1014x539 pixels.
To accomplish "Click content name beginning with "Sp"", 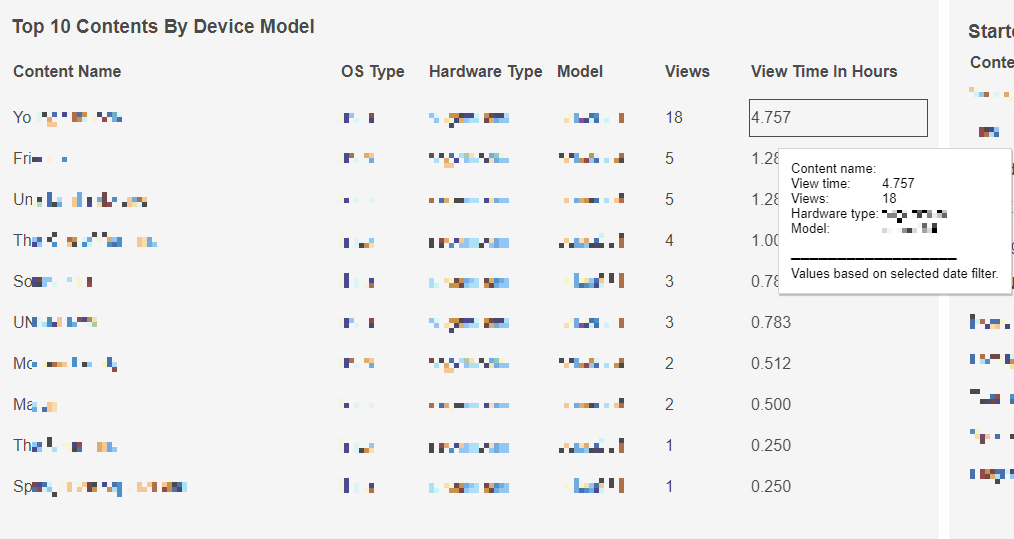I will (x=100, y=487).
